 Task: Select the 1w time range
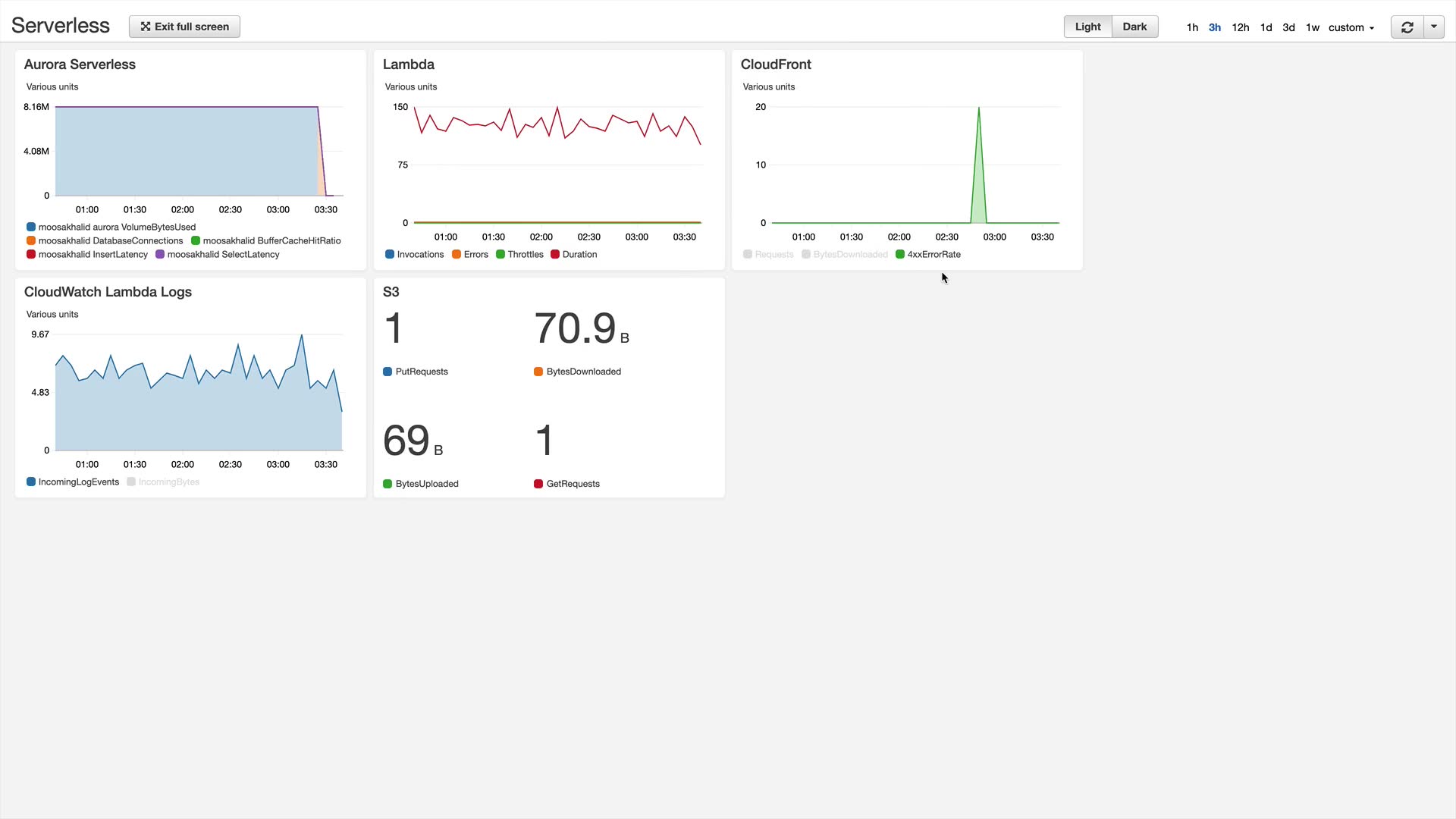click(1312, 27)
